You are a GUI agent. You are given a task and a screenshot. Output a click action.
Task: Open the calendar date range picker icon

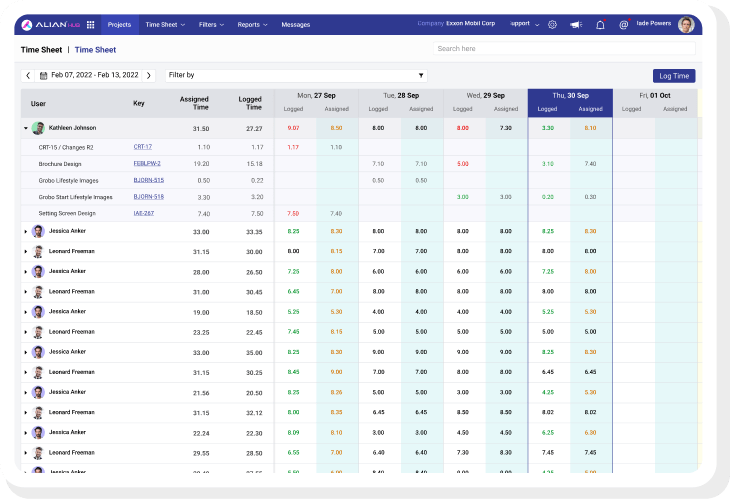[x=43, y=75]
